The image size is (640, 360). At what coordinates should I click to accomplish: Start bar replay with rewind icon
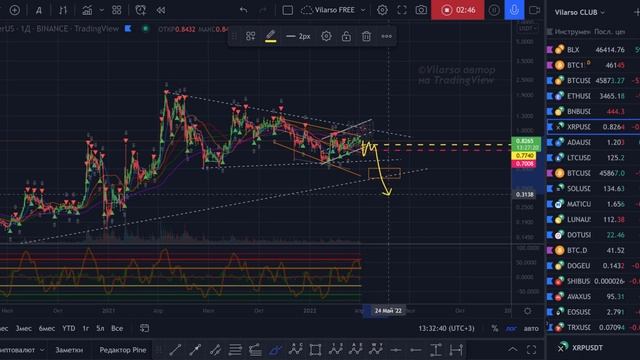(x=161, y=10)
